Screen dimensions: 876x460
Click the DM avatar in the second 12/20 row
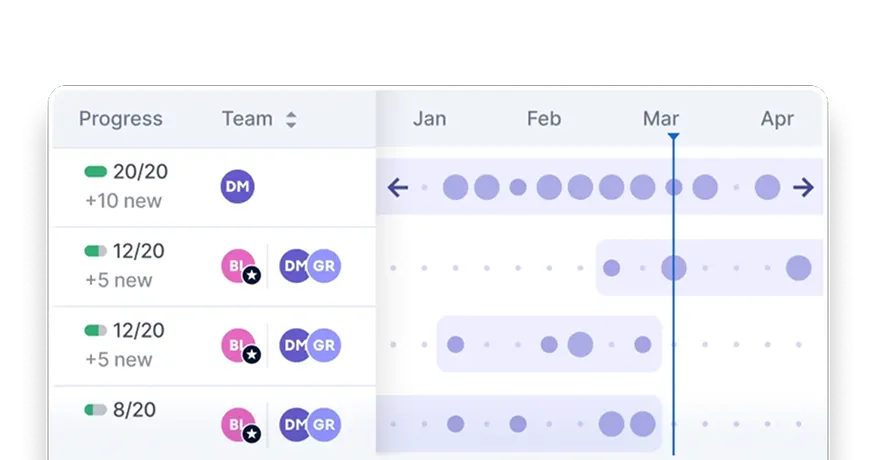point(294,345)
